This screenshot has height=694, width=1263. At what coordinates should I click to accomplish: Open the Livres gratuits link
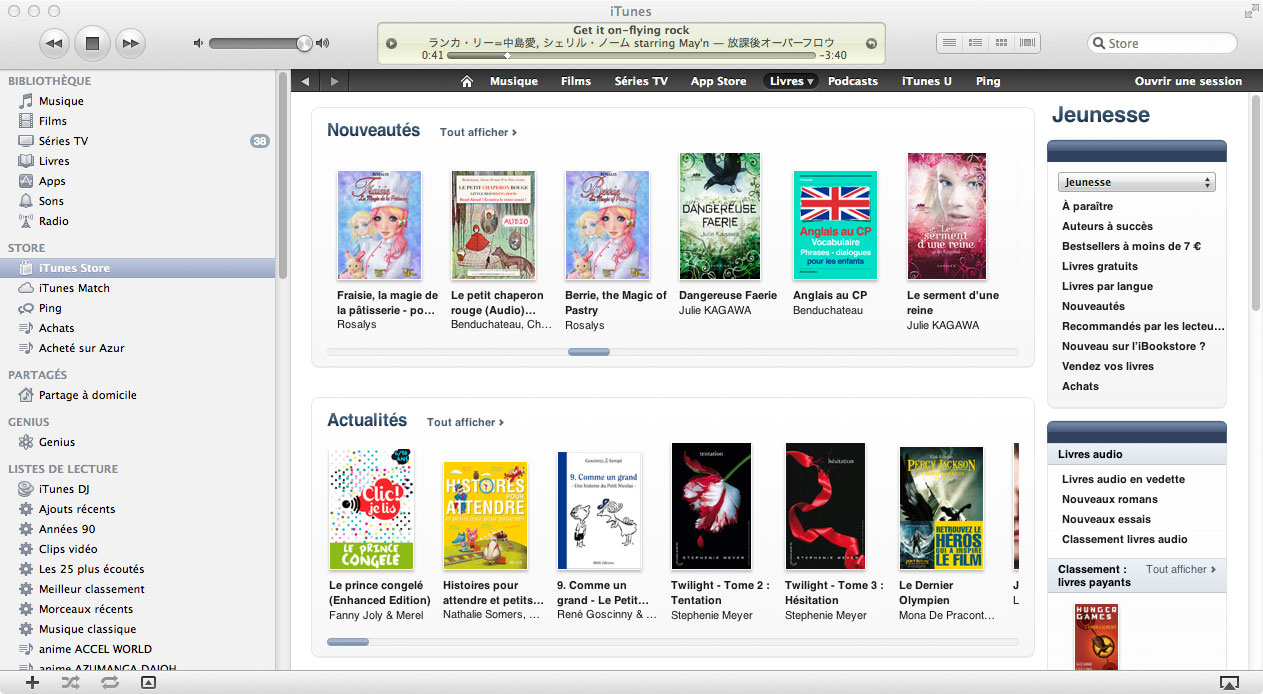[x=1100, y=266]
